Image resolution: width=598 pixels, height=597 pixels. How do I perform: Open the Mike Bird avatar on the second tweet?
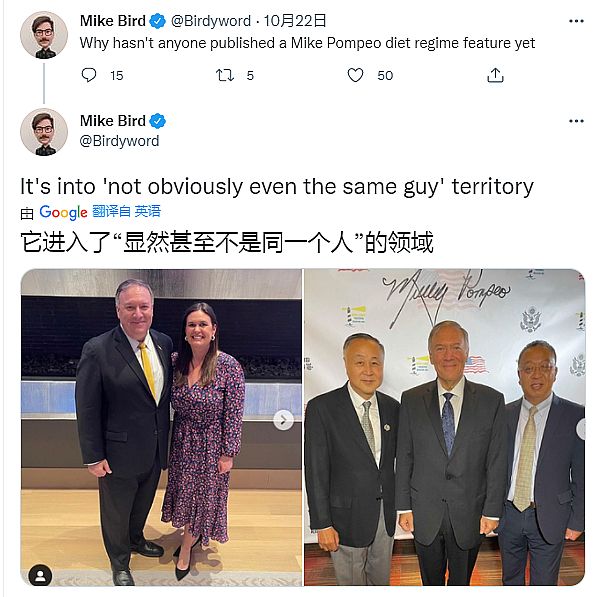click(x=44, y=132)
